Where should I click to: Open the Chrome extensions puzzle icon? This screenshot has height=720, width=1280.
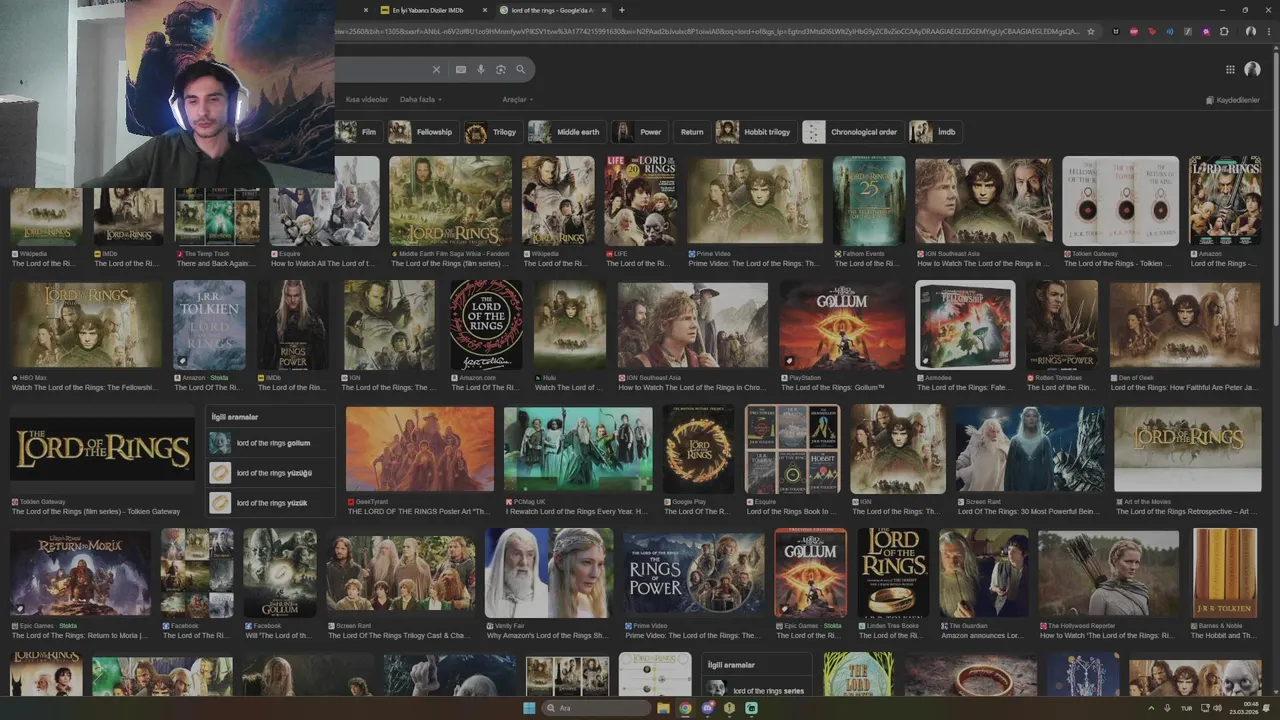(1224, 31)
